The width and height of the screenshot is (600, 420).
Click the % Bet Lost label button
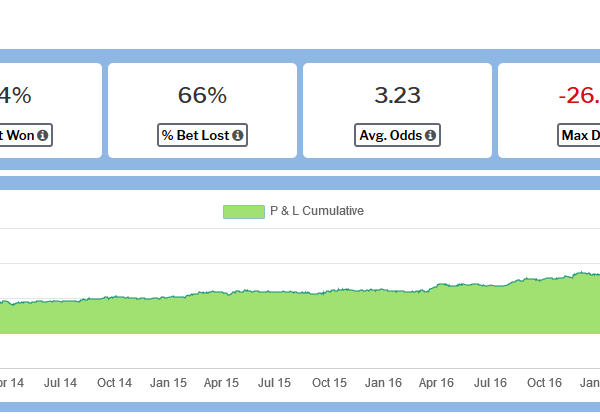[202, 135]
